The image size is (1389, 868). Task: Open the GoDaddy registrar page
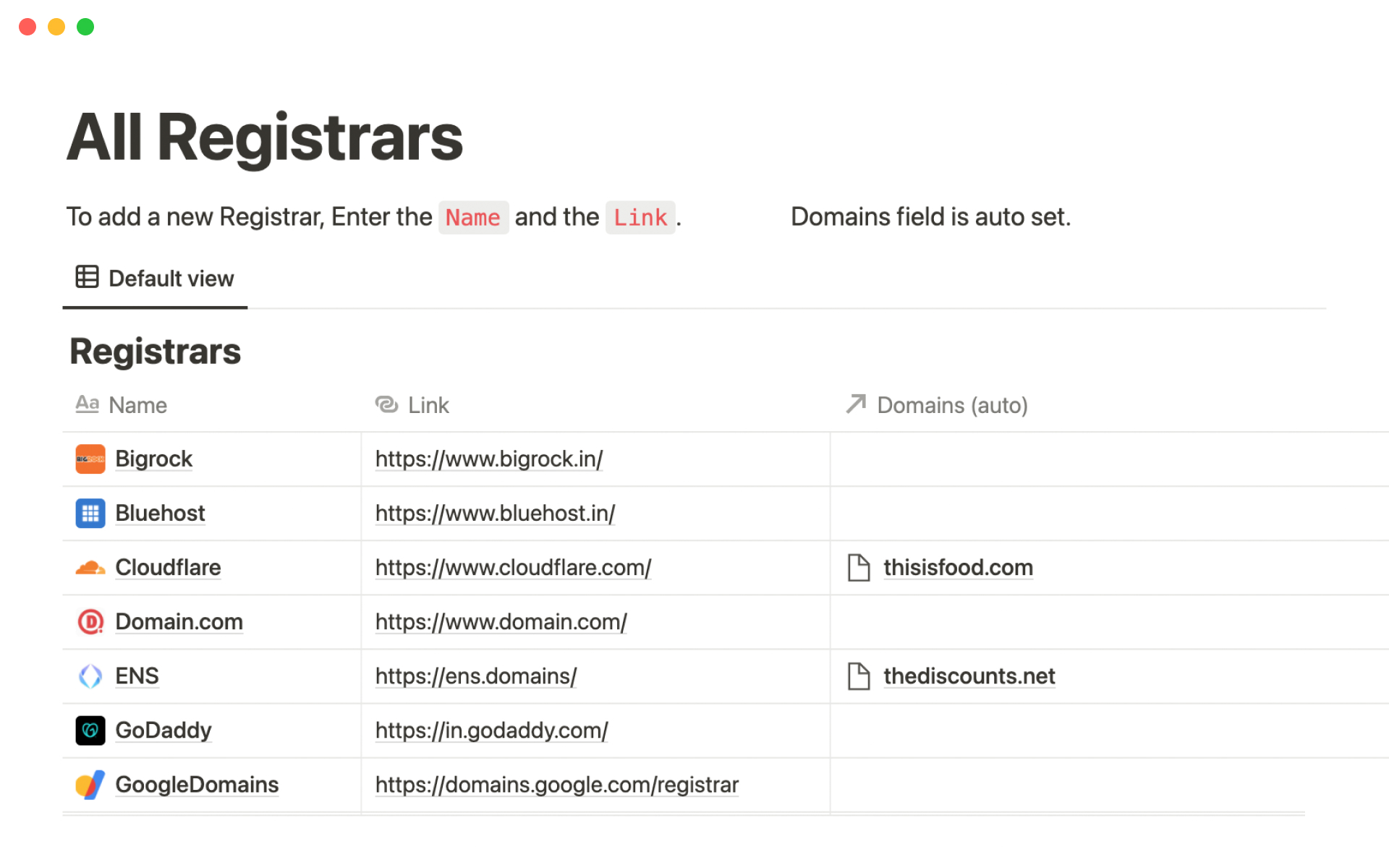[x=163, y=731]
